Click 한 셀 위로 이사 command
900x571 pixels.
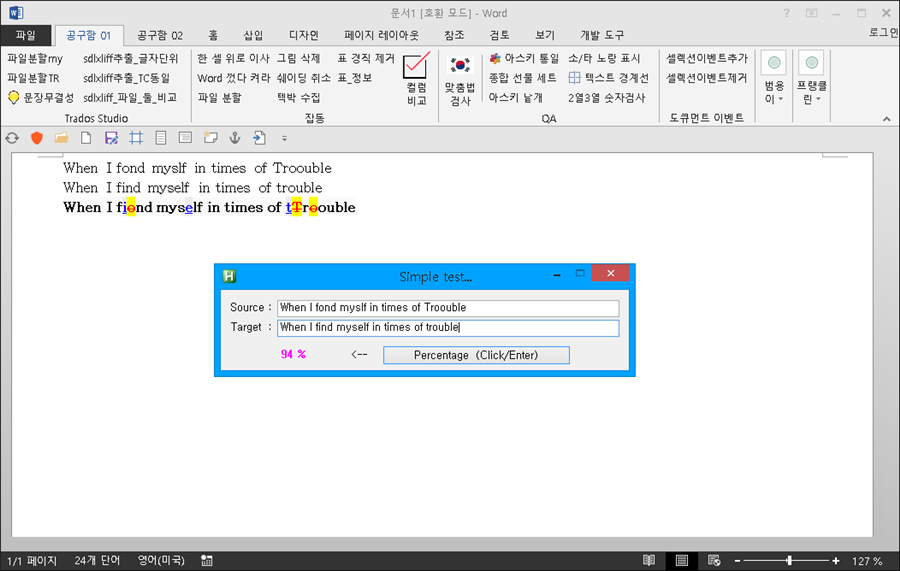(x=233, y=59)
